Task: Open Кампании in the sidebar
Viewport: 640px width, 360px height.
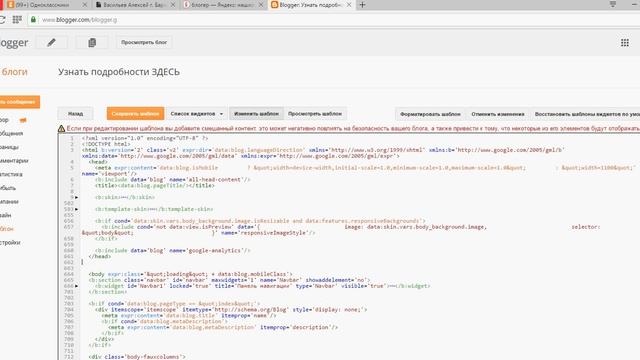Action: [x=9, y=202]
